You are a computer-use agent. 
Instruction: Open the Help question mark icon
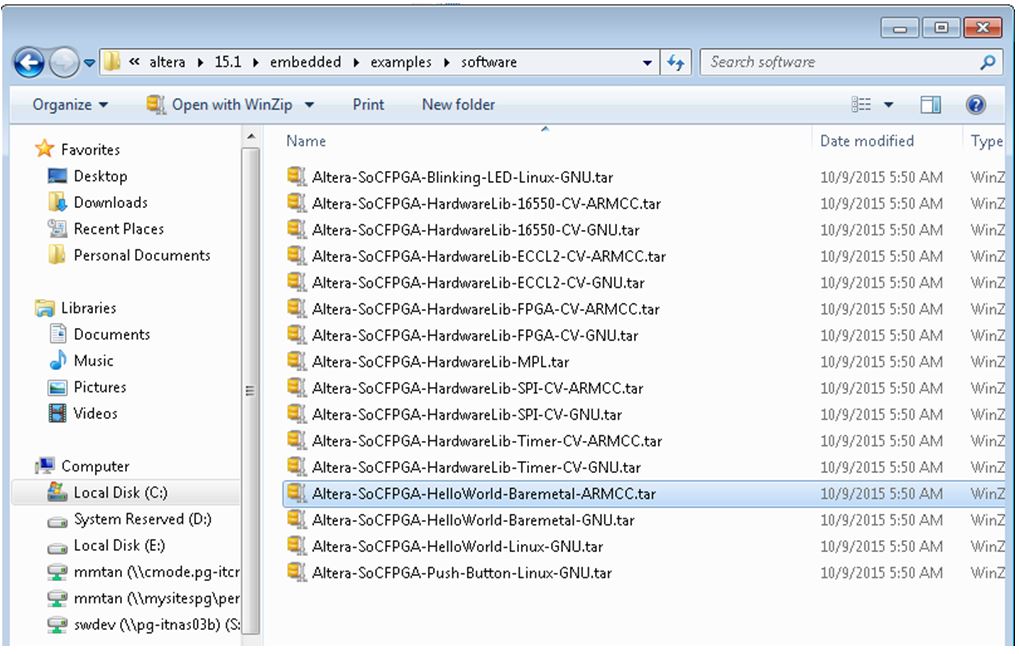point(975,105)
